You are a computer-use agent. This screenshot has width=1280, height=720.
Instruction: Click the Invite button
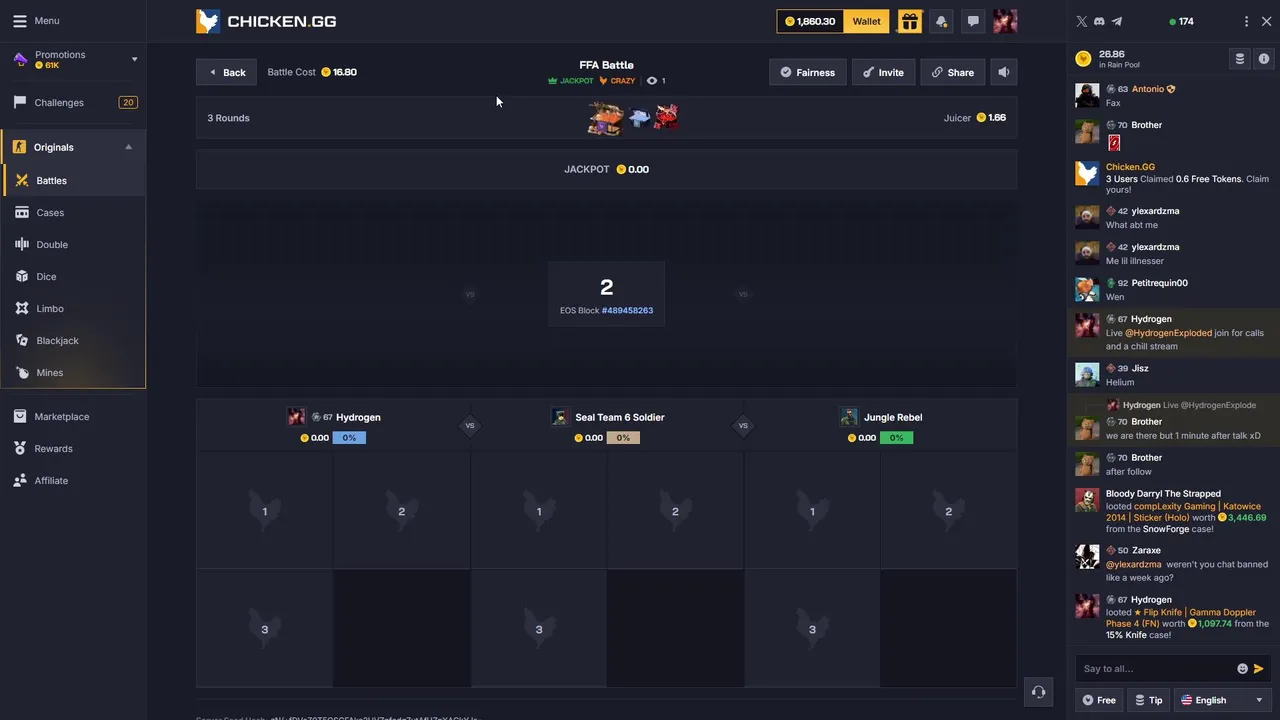(884, 72)
